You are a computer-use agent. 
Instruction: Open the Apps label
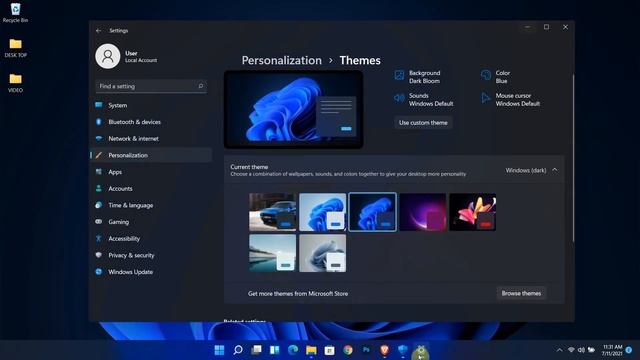click(x=115, y=172)
